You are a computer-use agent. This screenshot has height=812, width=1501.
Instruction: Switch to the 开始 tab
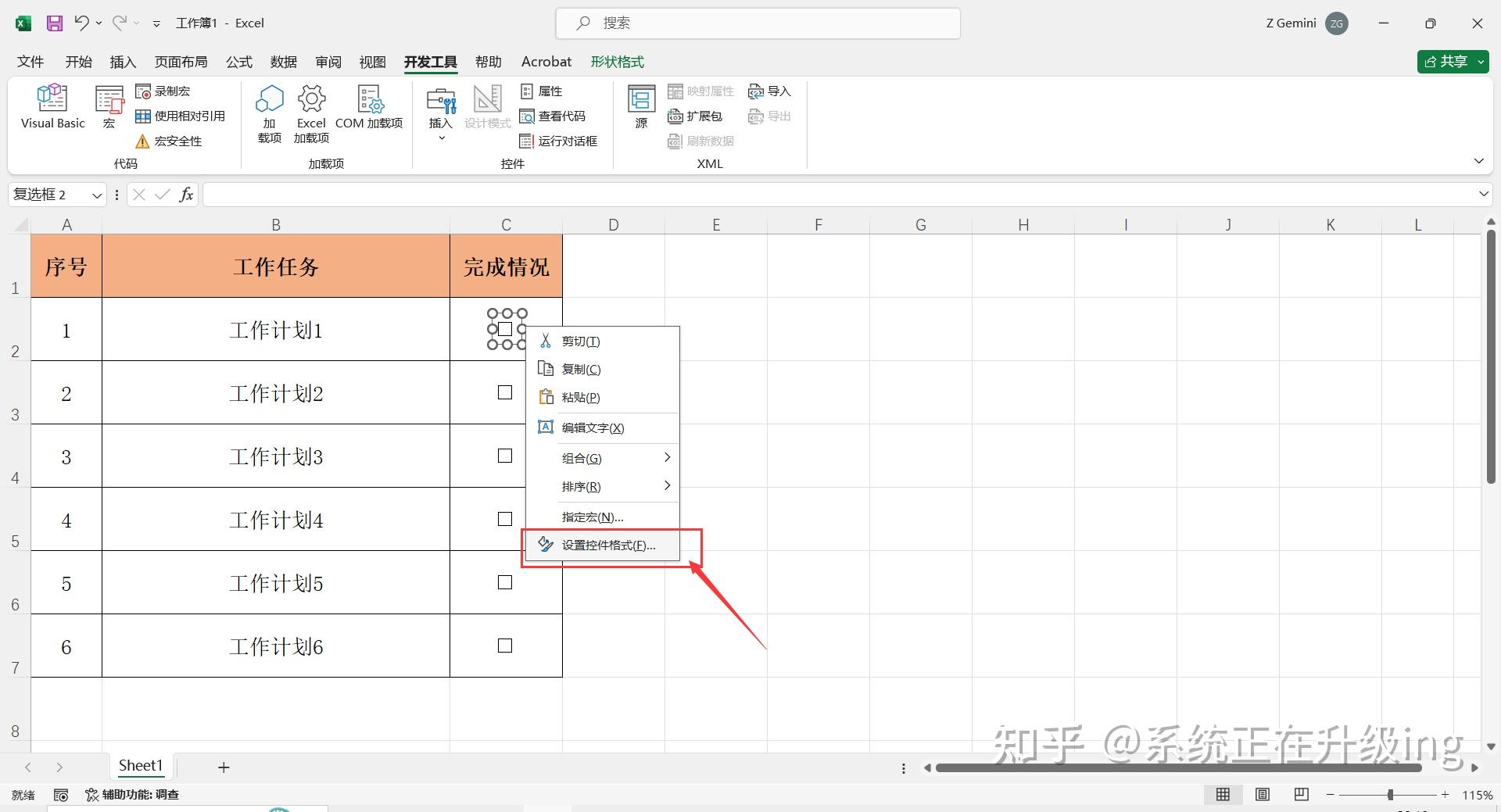pyautogui.click(x=79, y=62)
